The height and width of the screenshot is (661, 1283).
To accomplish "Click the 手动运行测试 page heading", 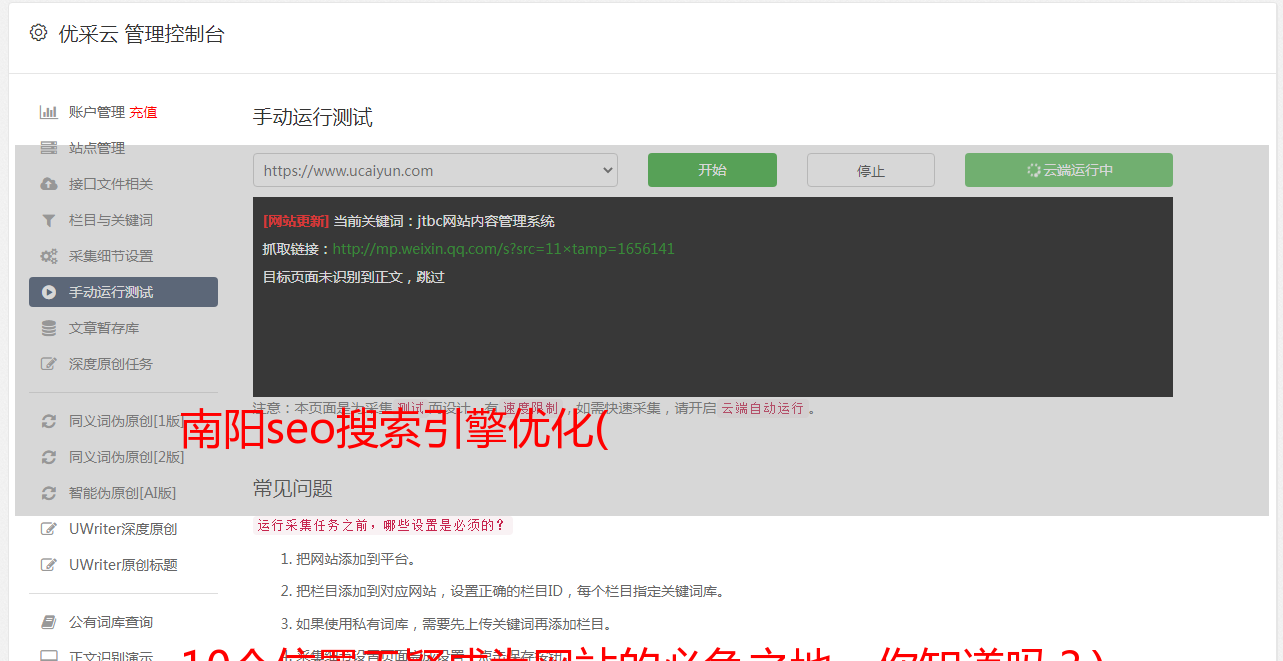I will [313, 117].
